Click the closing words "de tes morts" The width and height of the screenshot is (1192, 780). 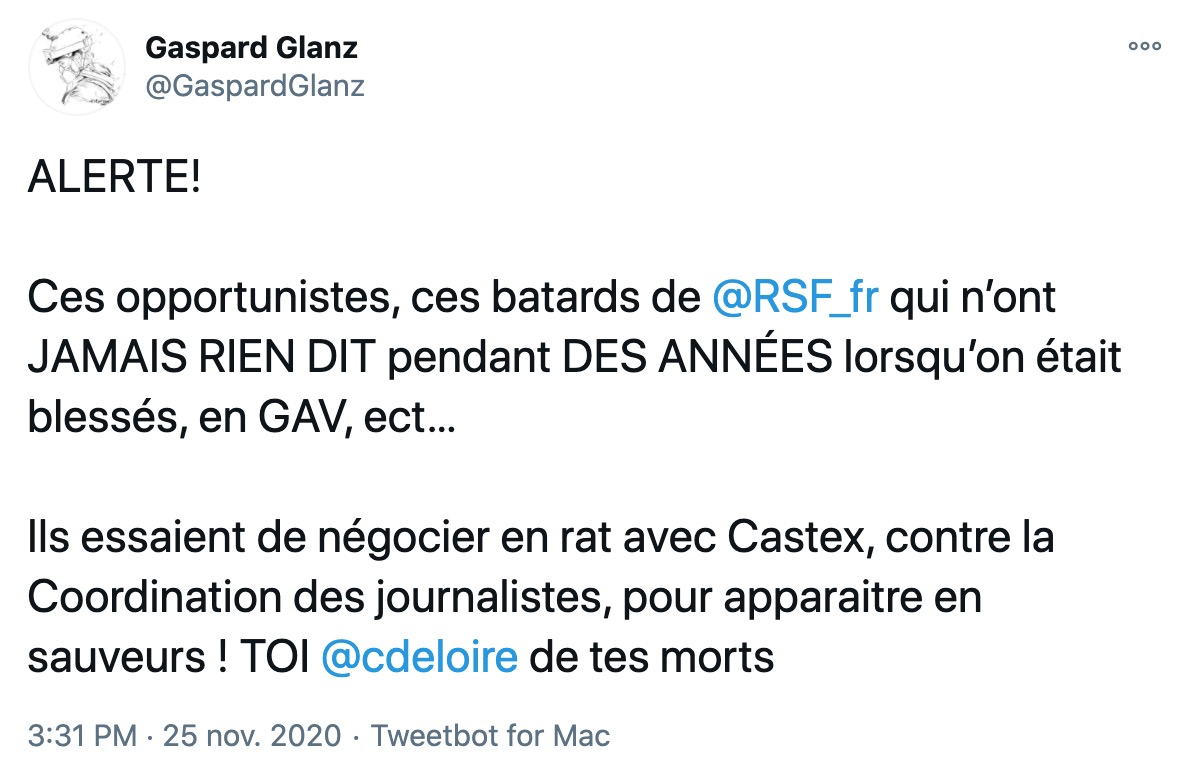tap(652, 659)
